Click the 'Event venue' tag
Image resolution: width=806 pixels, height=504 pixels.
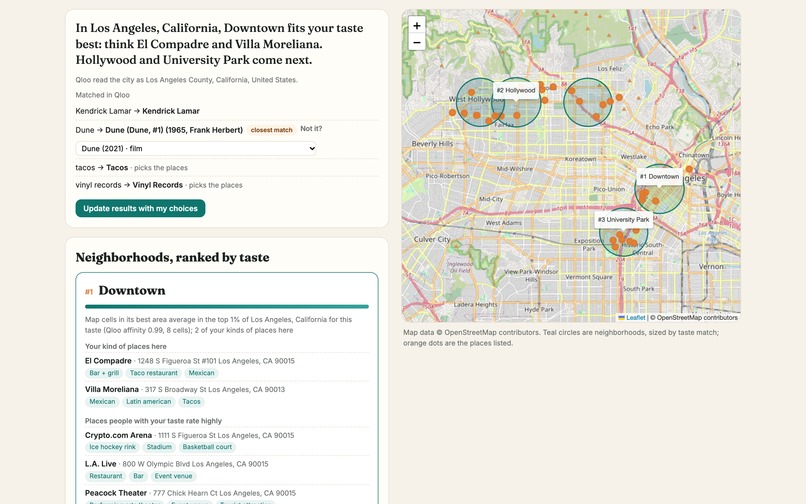click(x=173, y=476)
